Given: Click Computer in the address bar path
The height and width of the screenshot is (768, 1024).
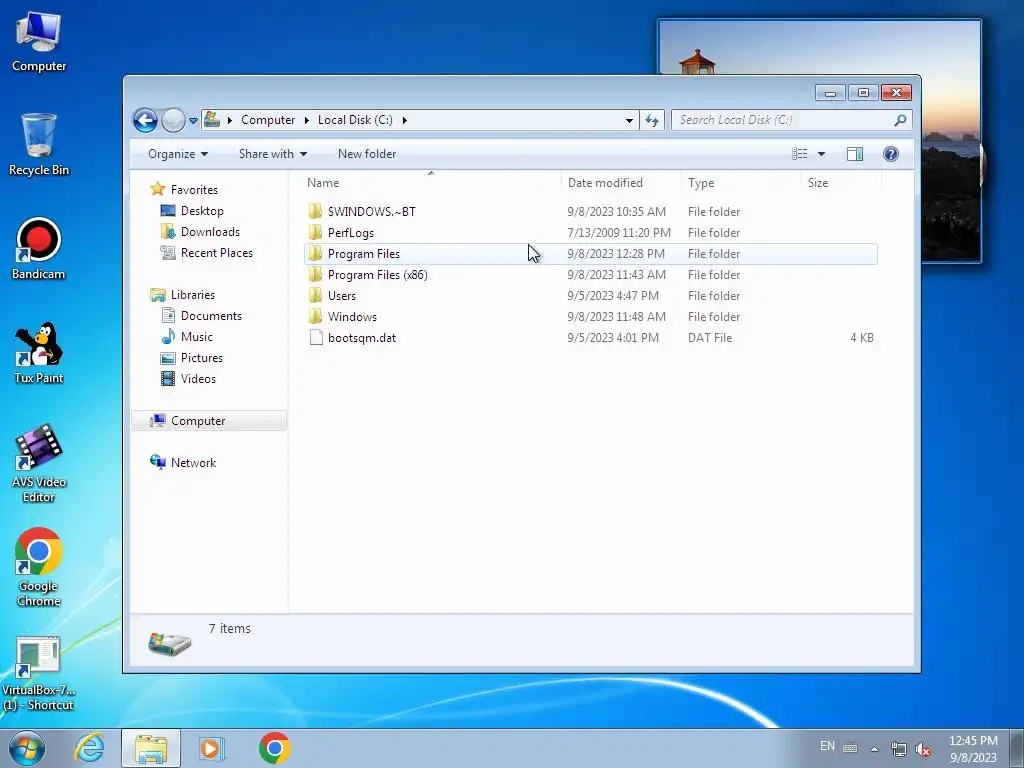Looking at the screenshot, I should 268,120.
